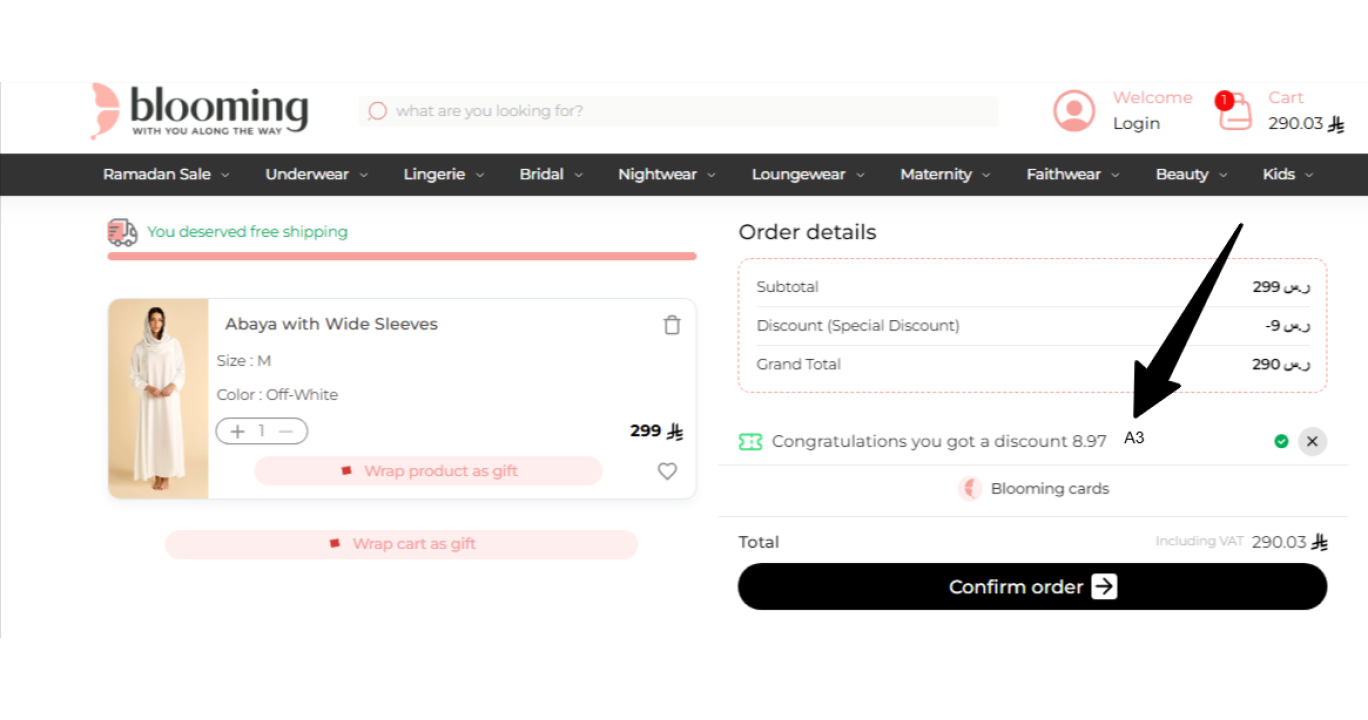
Task: Expand the Ramadan Sale menu
Action: point(166,174)
